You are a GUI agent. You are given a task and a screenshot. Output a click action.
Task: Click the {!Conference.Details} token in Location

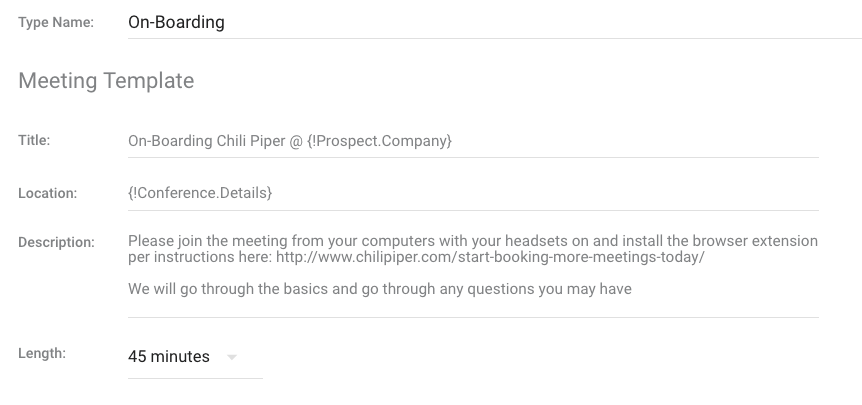201,193
